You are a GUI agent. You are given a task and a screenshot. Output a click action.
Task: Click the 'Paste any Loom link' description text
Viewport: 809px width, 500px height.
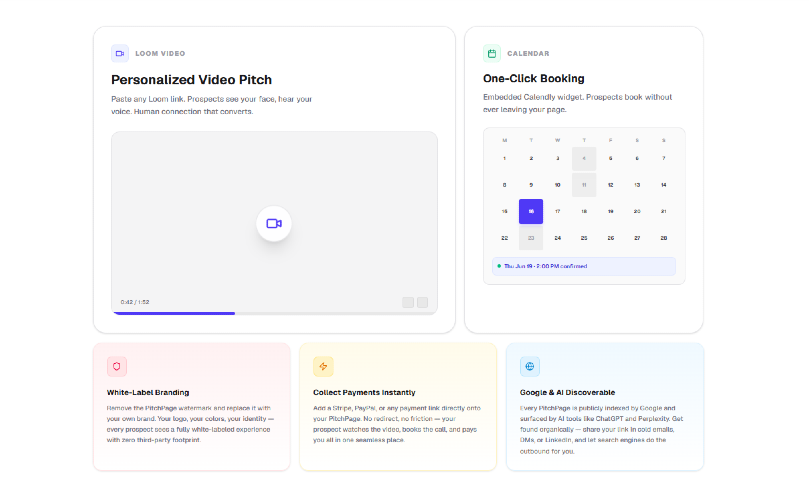tap(212, 105)
